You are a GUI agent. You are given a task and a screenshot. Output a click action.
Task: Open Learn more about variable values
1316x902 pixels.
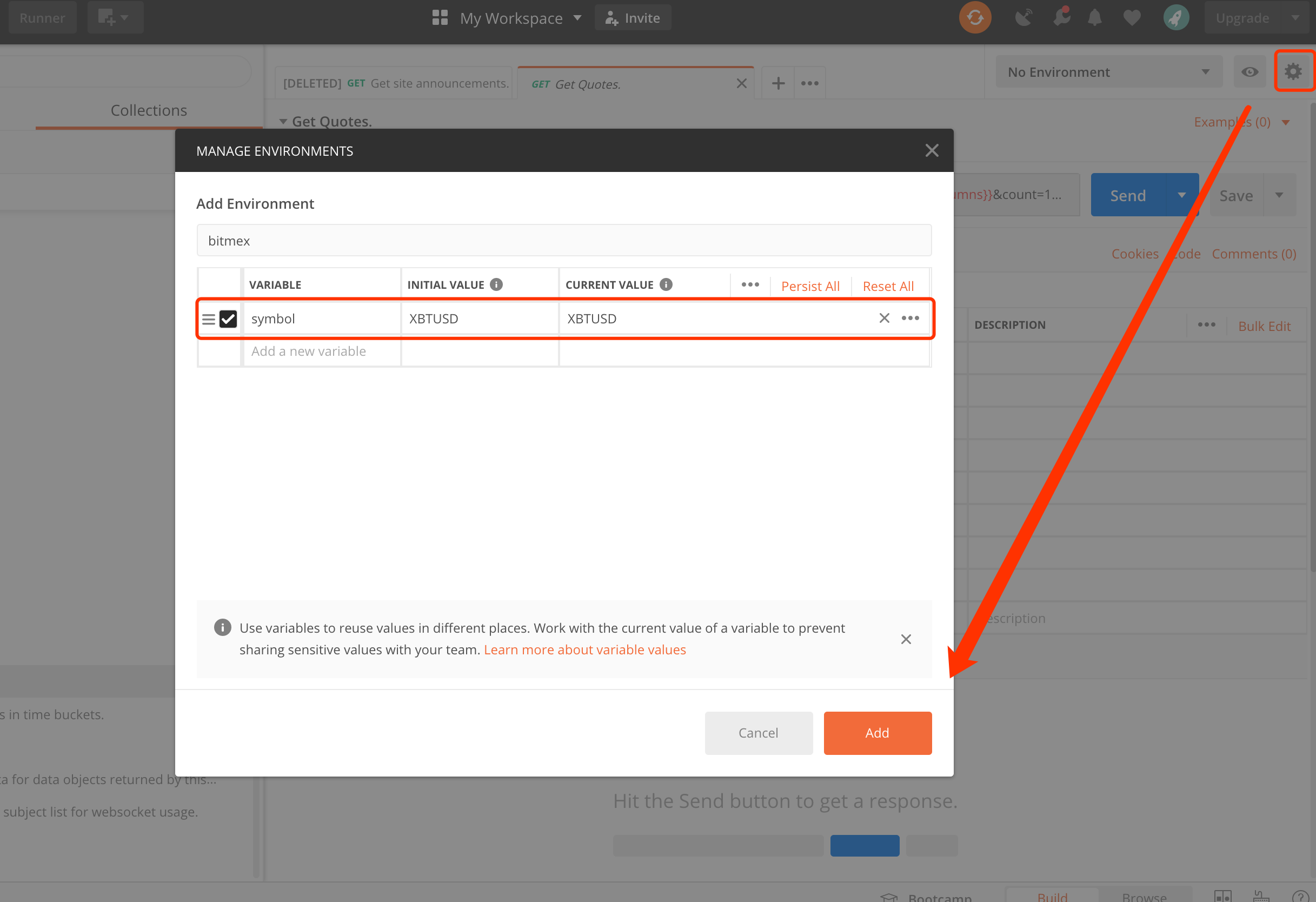tap(584, 649)
